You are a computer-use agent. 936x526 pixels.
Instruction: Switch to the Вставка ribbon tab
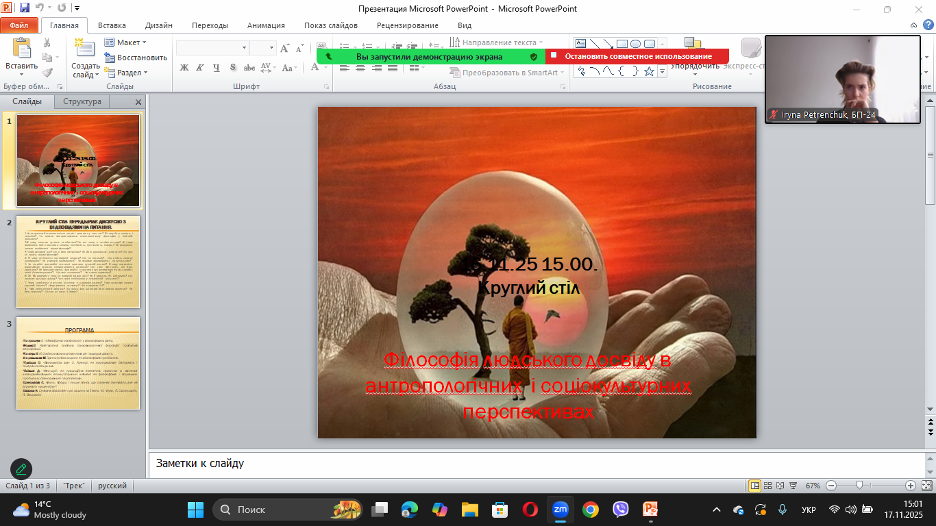pyautogui.click(x=112, y=25)
